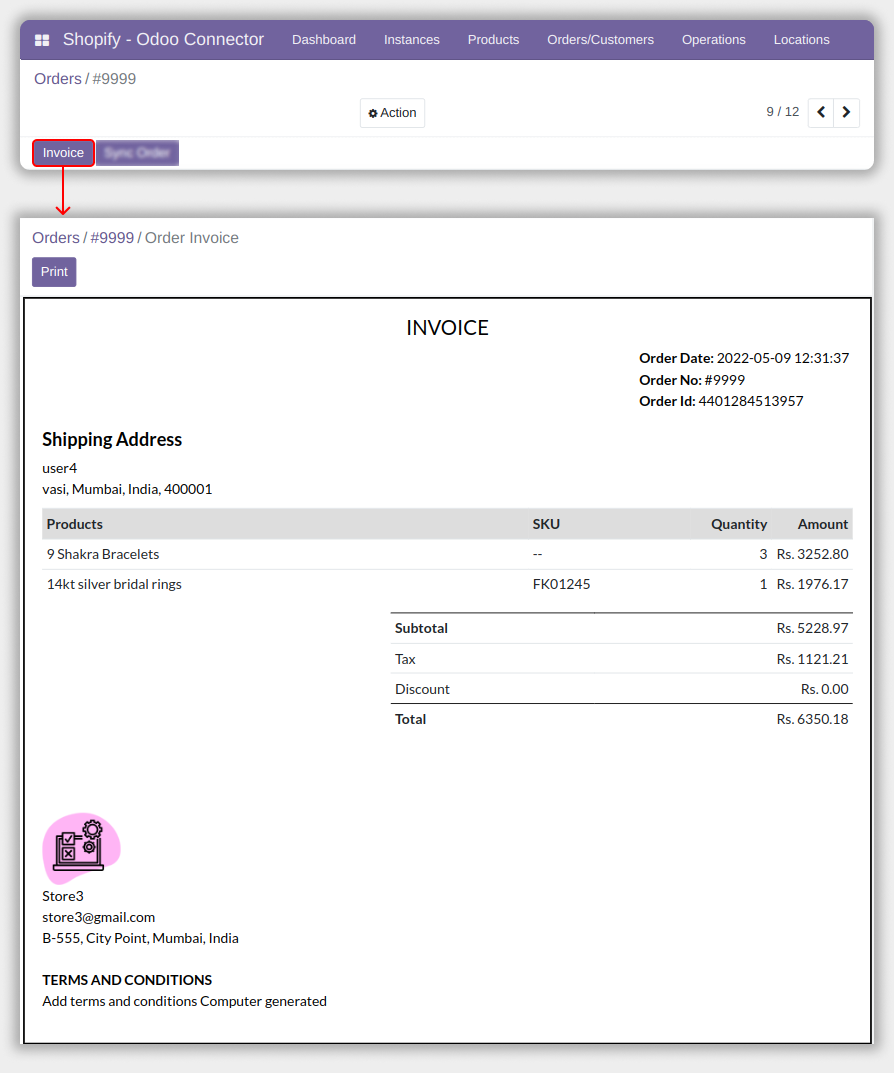Click the Amount column header

(822, 524)
